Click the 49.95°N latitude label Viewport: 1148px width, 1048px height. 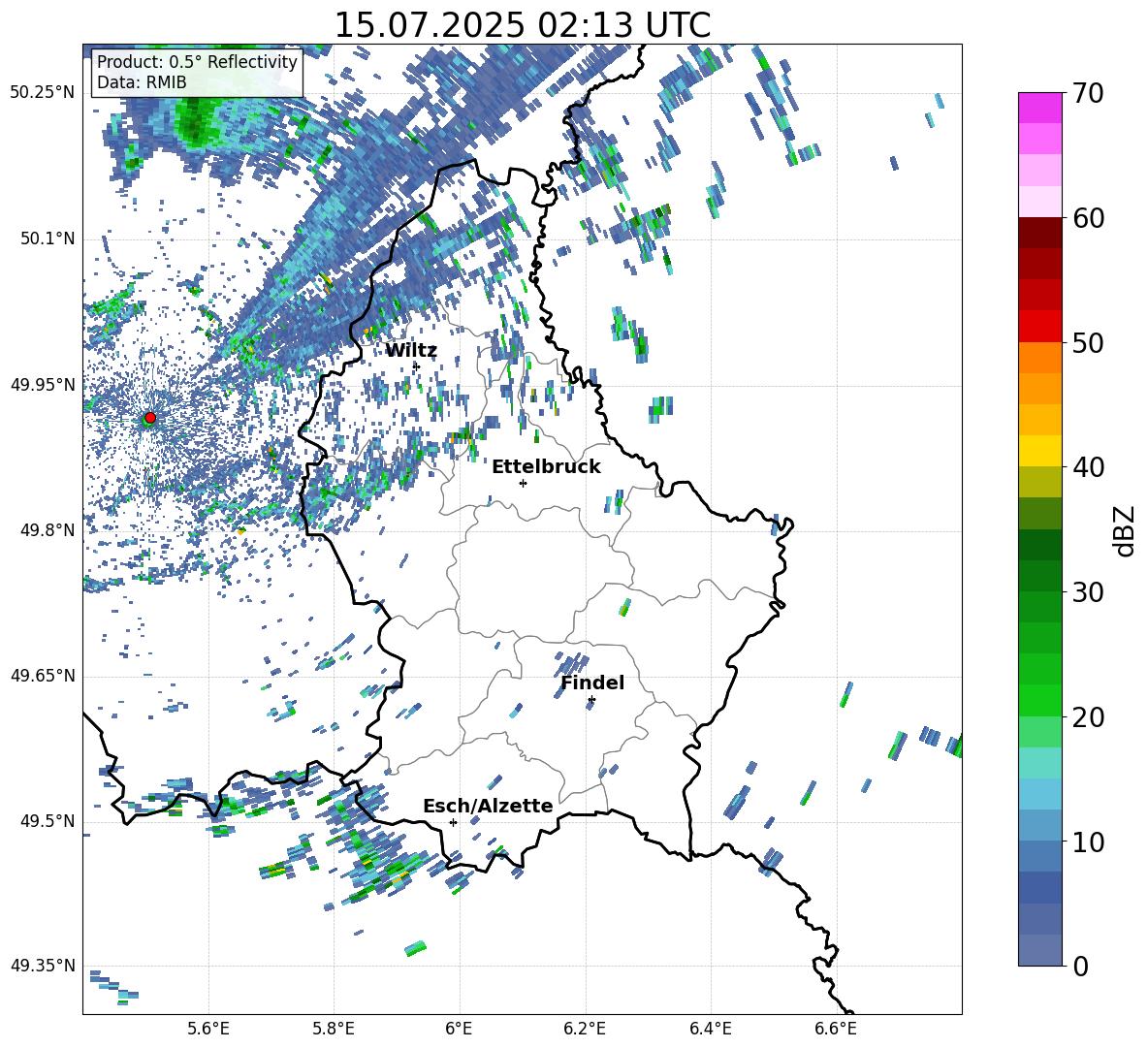coord(43,385)
